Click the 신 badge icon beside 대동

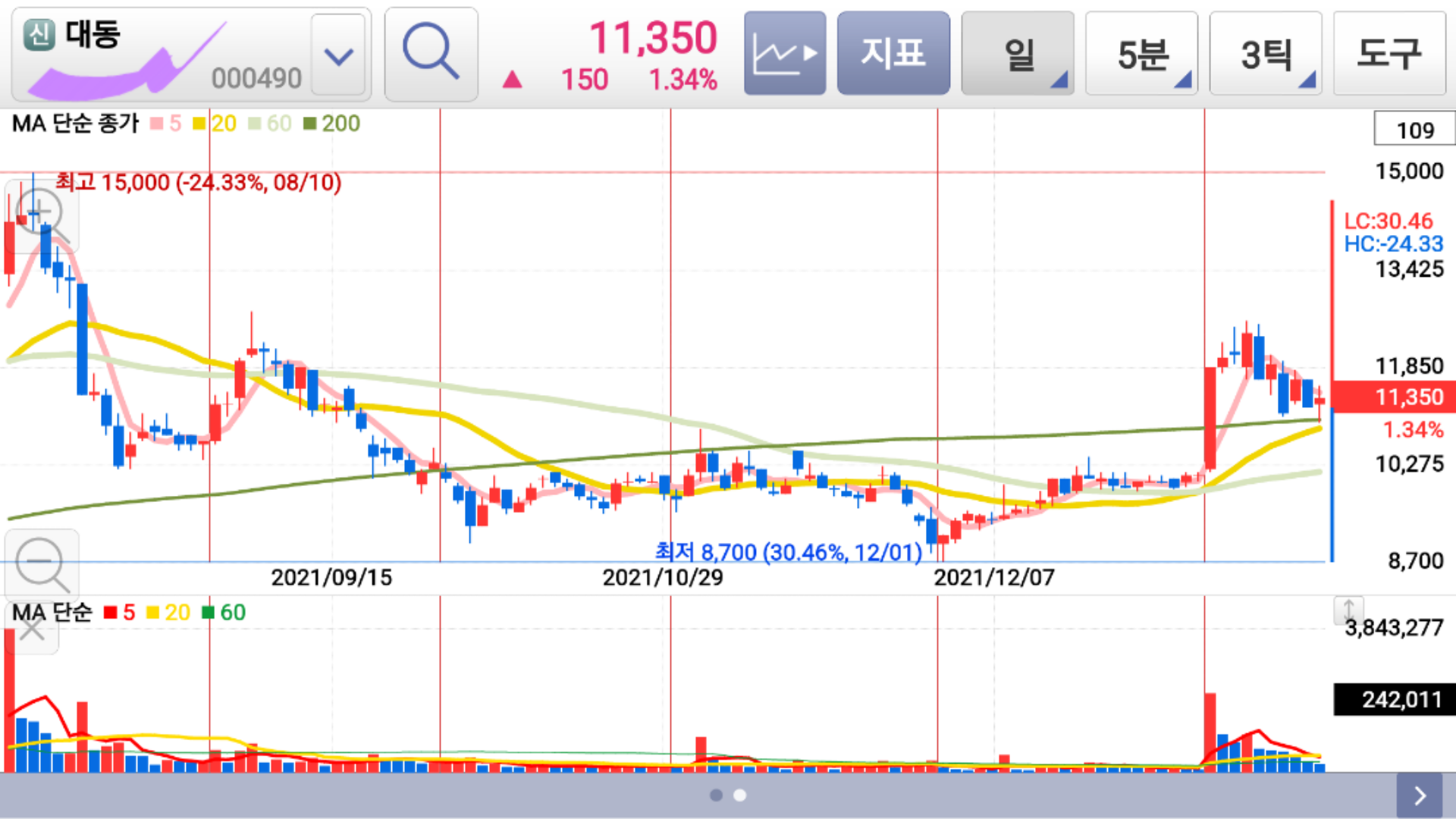39,35
